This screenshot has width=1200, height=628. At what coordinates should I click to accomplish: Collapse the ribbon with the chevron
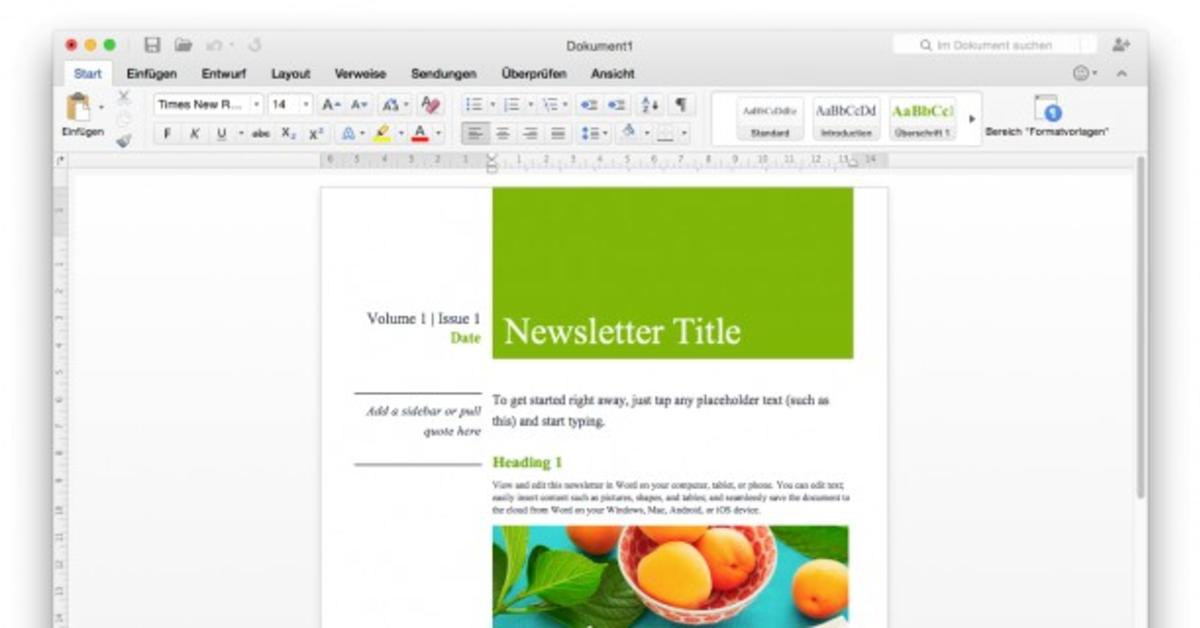(x=1121, y=74)
